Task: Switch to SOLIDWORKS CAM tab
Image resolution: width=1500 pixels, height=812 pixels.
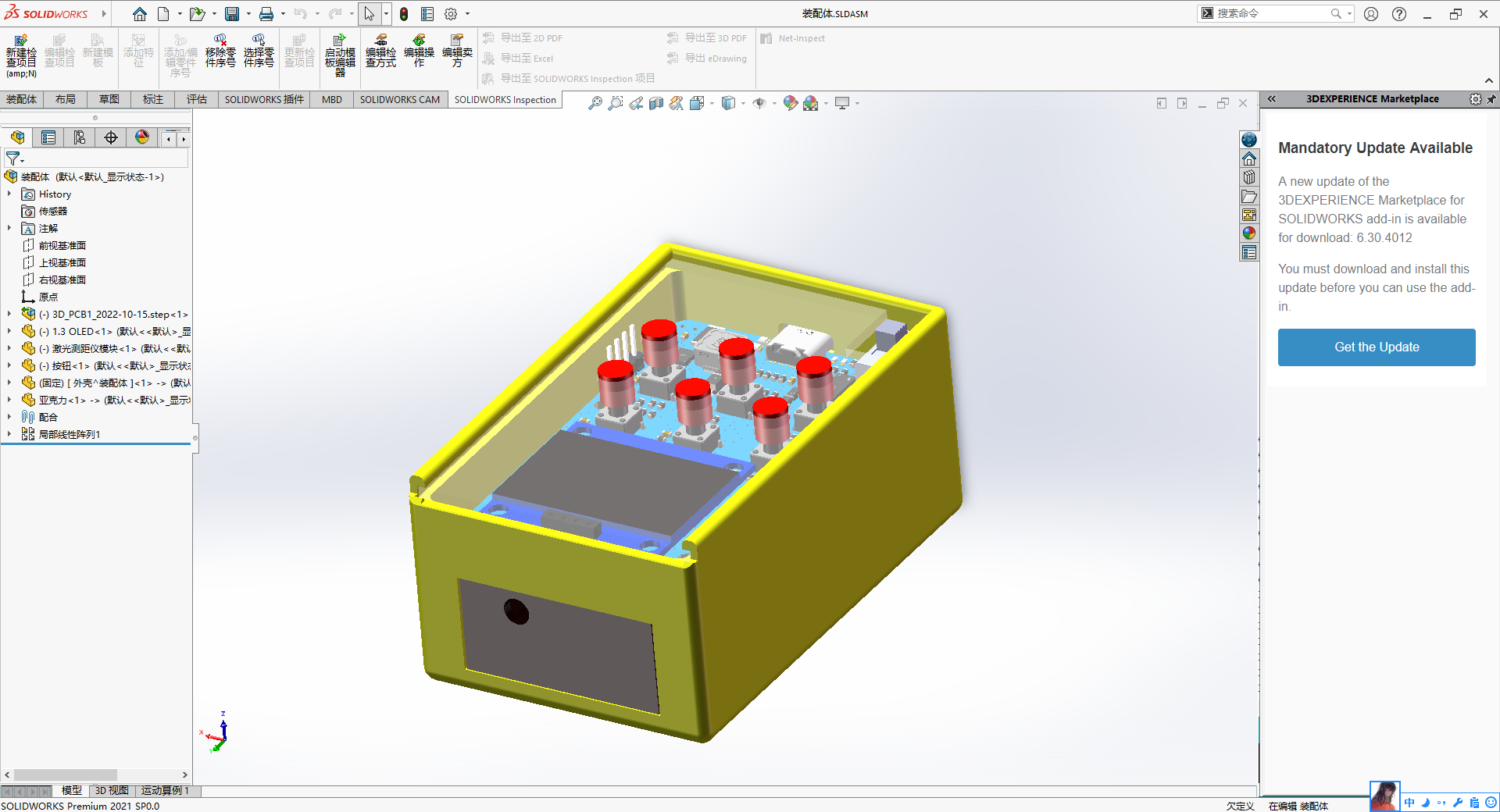Action: point(399,99)
